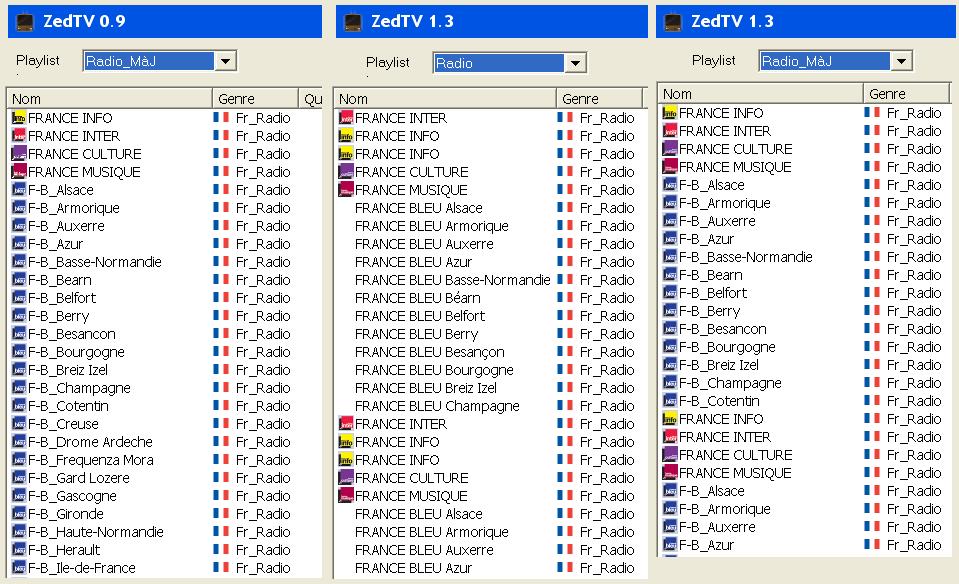Select FRANCE BLEU Champagne in the list
Image resolution: width=959 pixels, height=584 pixels.
point(437,406)
